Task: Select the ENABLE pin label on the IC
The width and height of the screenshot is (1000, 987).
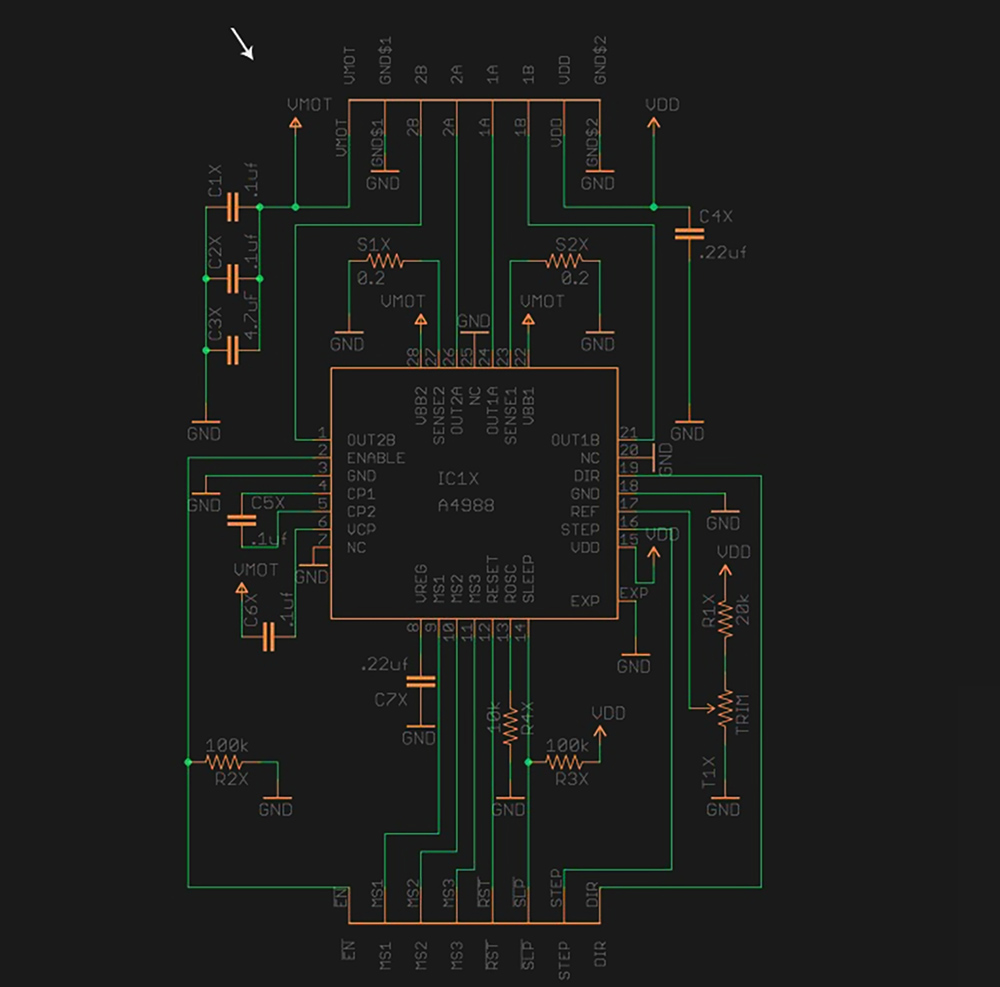Action: click(x=375, y=457)
